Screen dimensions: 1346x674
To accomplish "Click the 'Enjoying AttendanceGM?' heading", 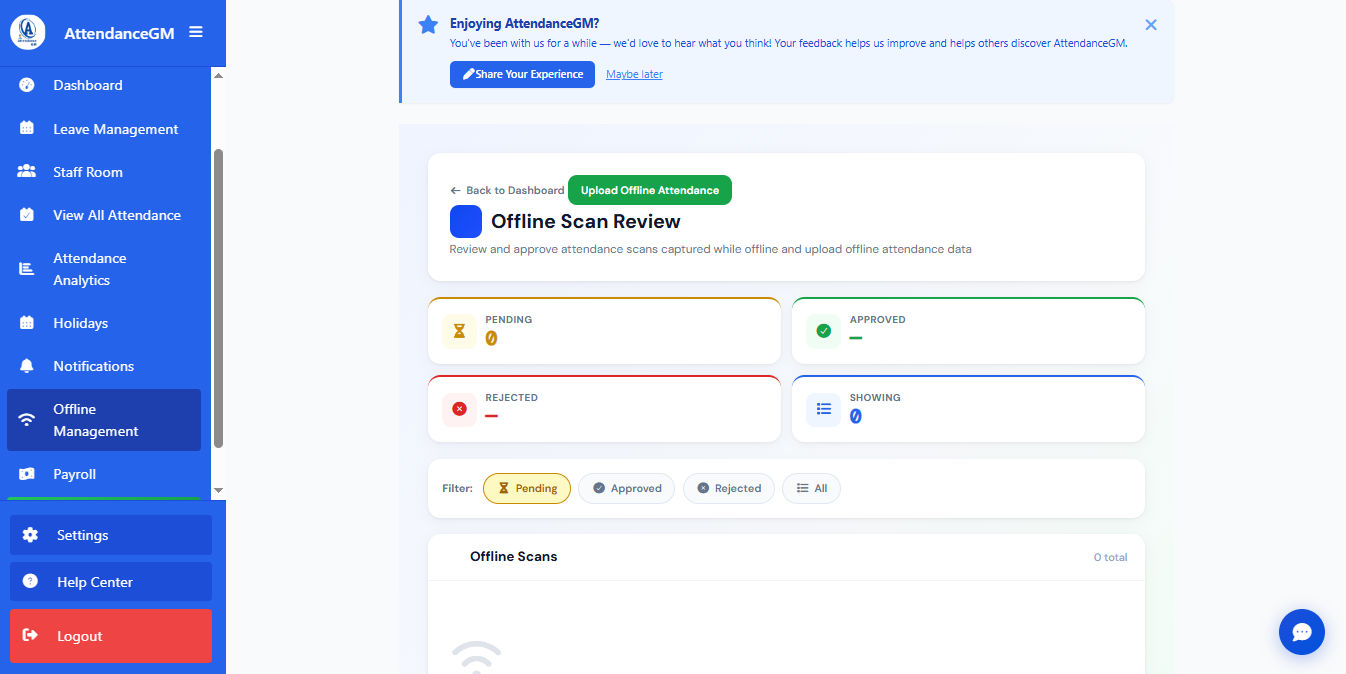I will coord(525,23).
